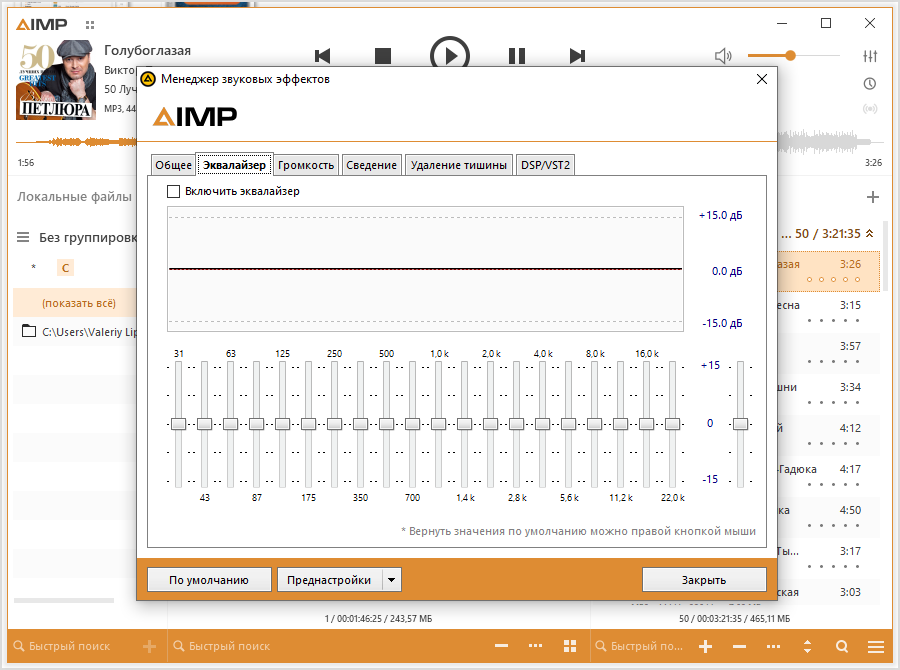Click the 4,0k equalizer band slider
This screenshot has width=900, height=670.
pyautogui.click(x=542, y=424)
